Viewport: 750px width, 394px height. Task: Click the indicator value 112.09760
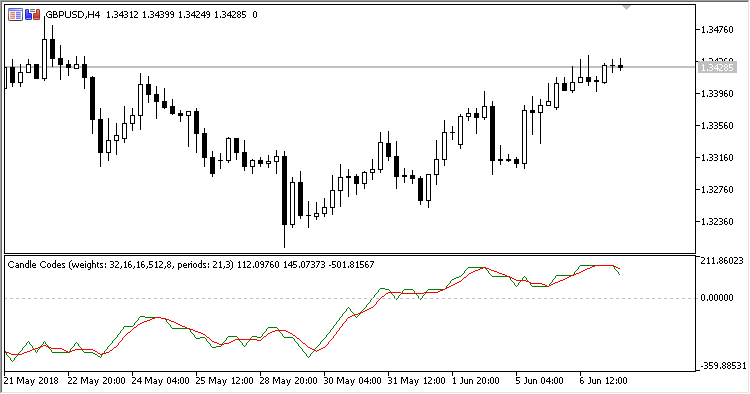pos(258,264)
